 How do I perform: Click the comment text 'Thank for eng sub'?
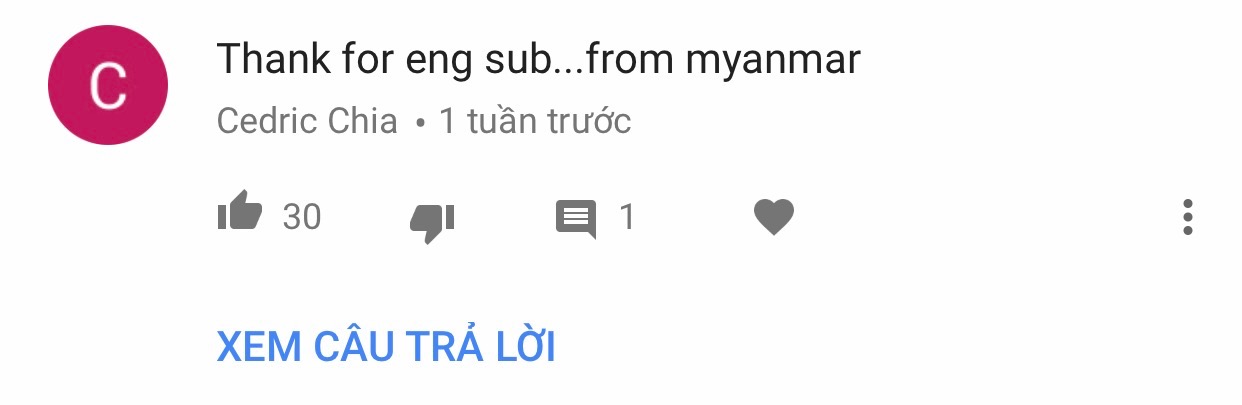pos(383,60)
